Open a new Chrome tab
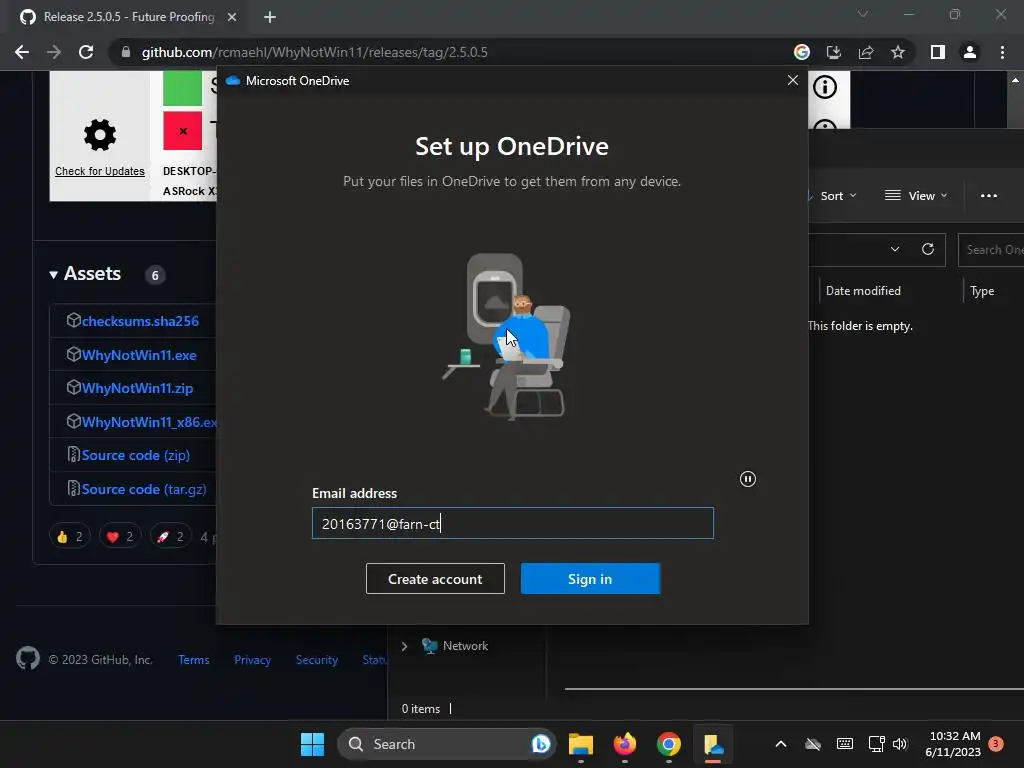 point(270,17)
